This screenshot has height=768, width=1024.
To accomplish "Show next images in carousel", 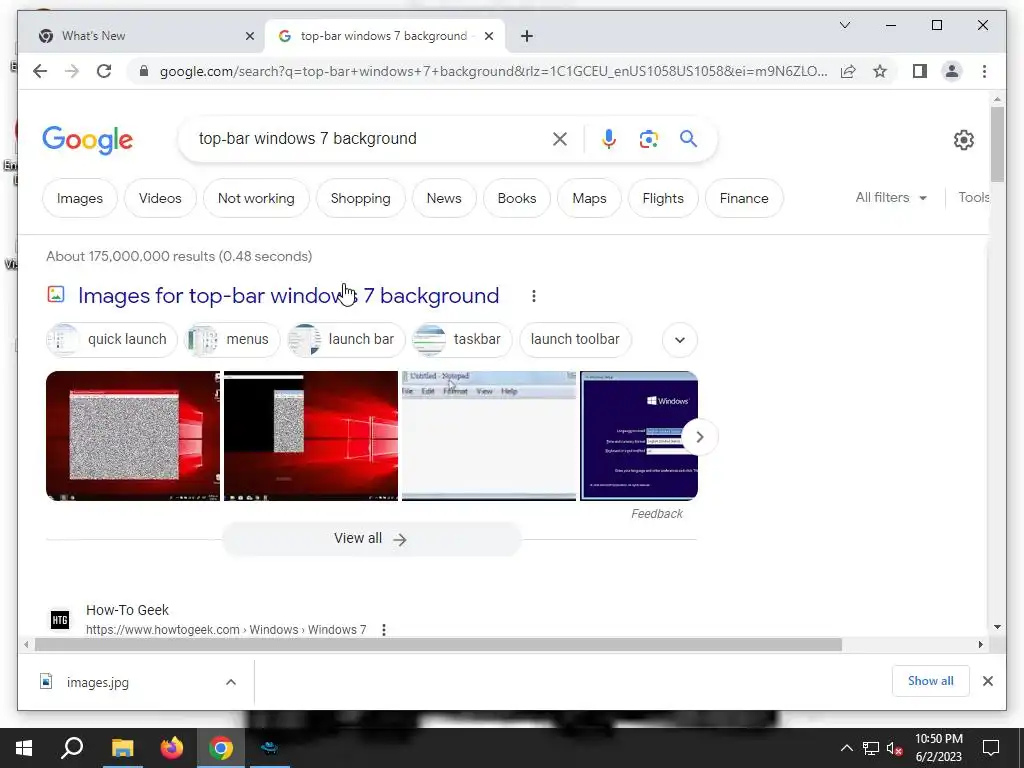I will coord(699,437).
